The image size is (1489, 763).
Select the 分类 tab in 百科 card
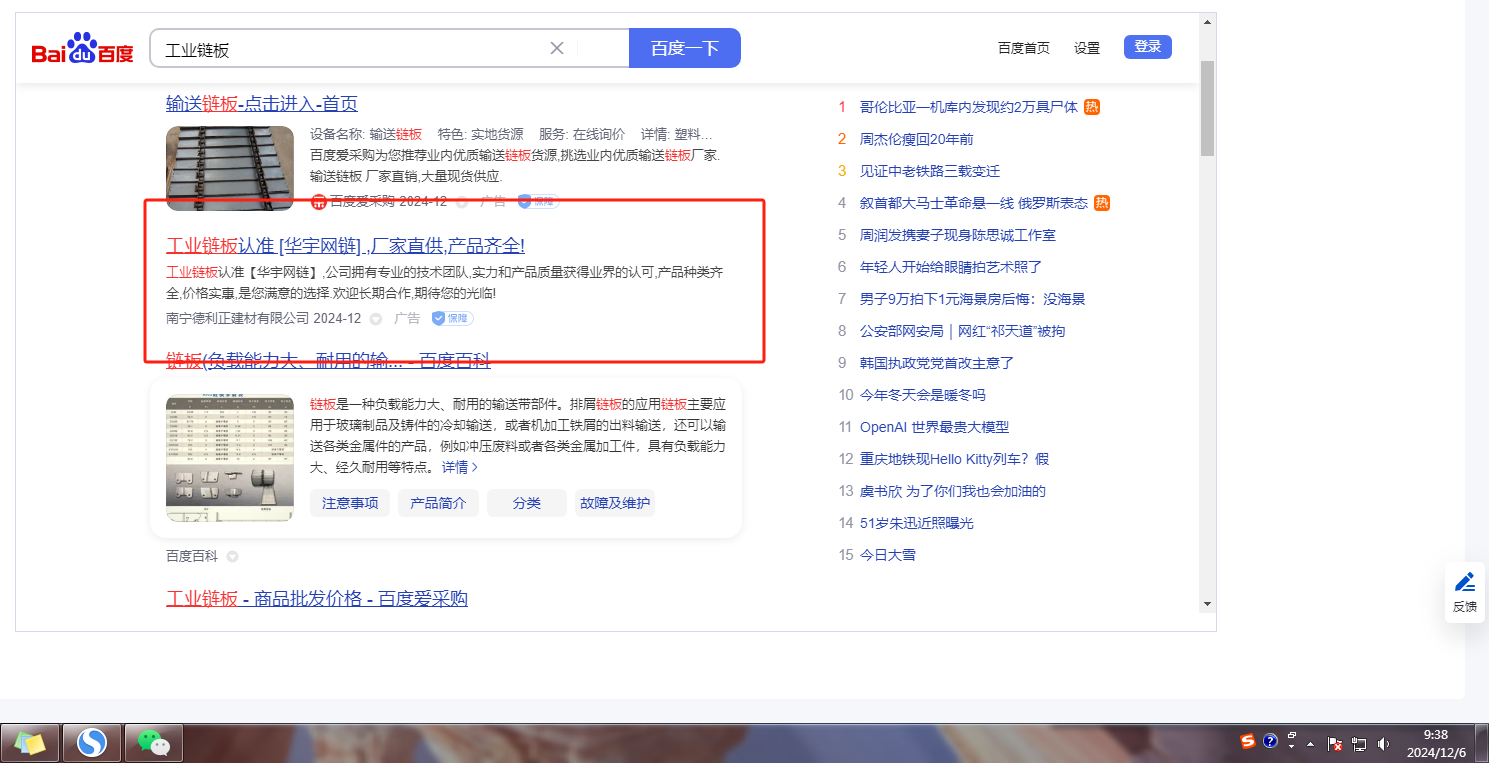(x=527, y=503)
